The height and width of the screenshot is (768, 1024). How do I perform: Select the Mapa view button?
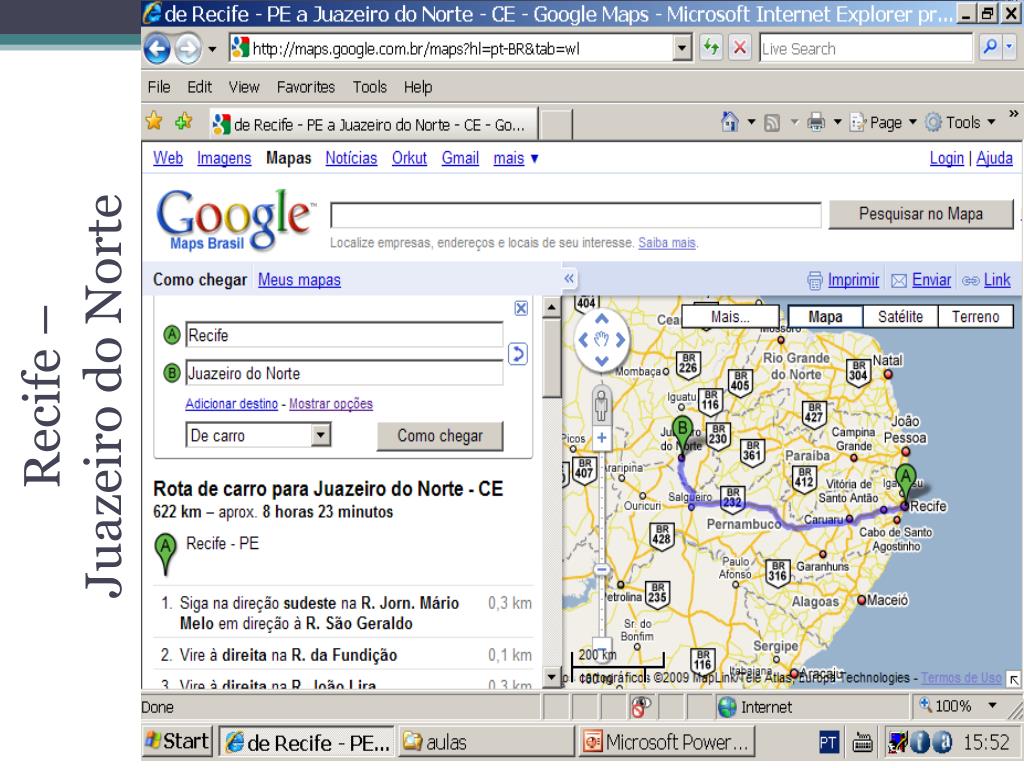click(x=825, y=317)
